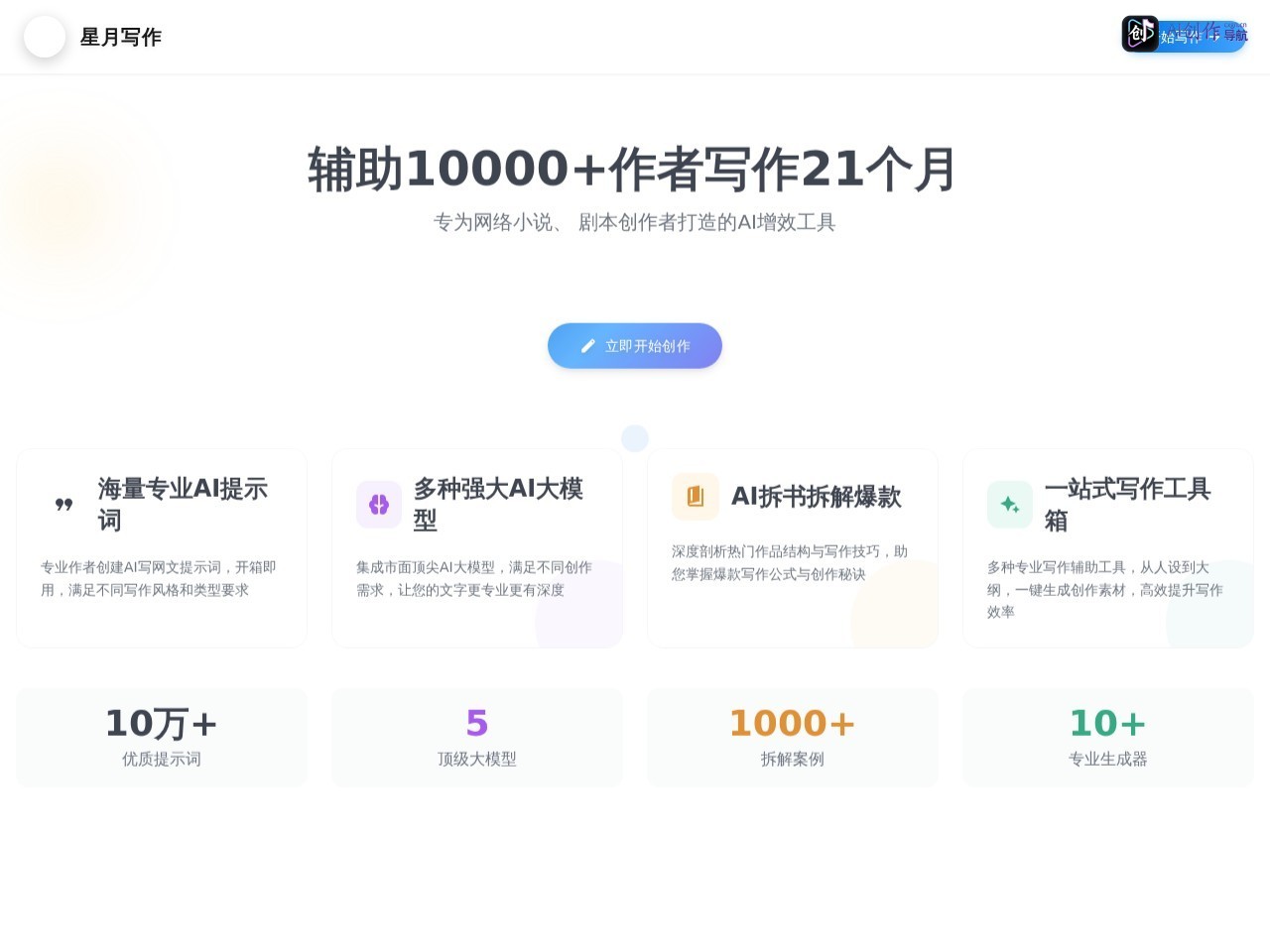Image resolution: width=1270 pixels, height=952 pixels.
Task: Click the 优质提示词 label
Action: click(x=162, y=759)
